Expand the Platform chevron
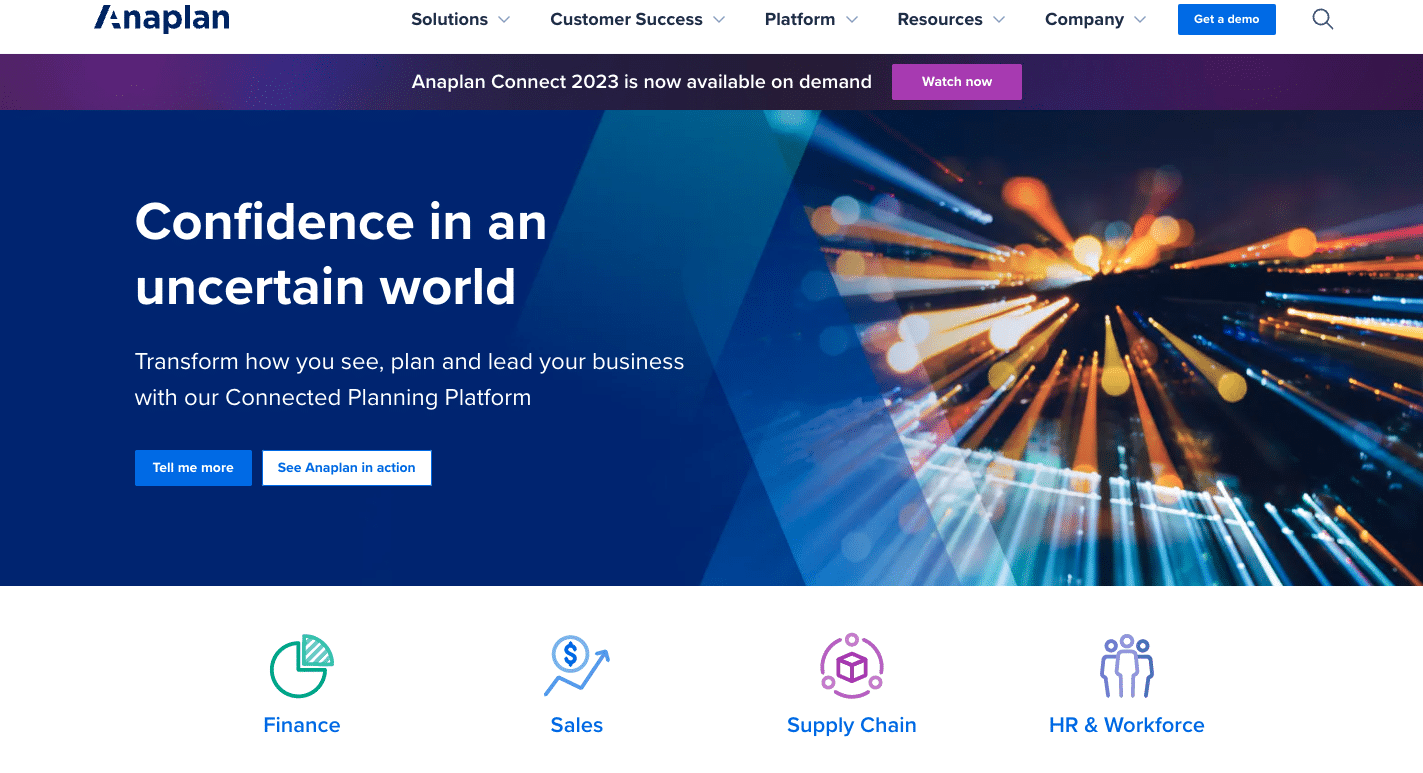The width and height of the screenshot is (1423, 773). click(852, 20)
